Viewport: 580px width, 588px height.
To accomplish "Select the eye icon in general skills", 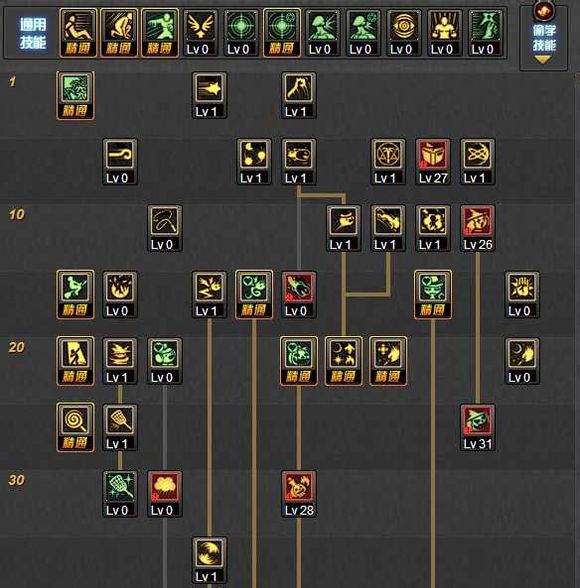I will [403, 33].
